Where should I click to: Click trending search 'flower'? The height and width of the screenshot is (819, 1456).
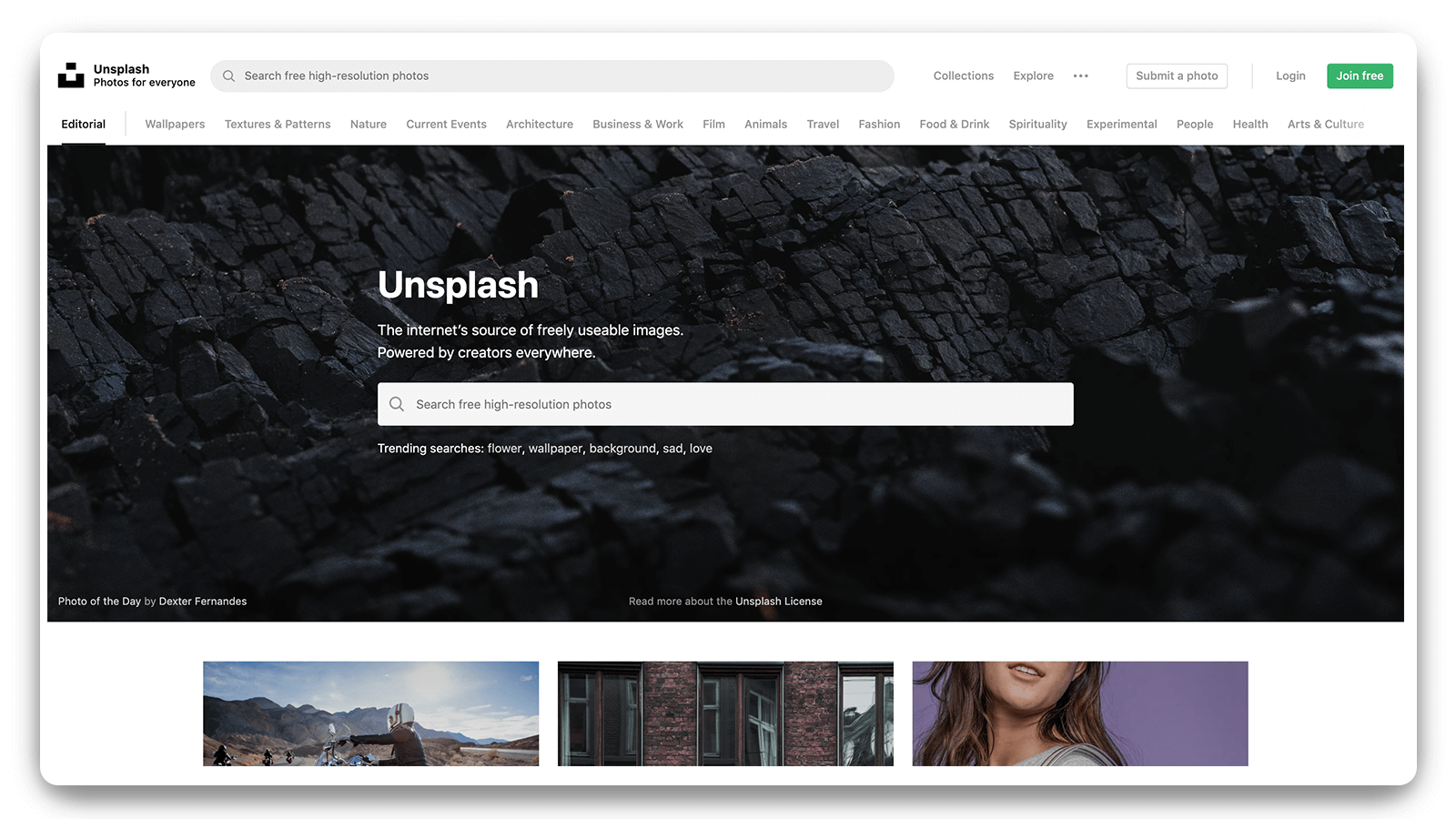505,449
